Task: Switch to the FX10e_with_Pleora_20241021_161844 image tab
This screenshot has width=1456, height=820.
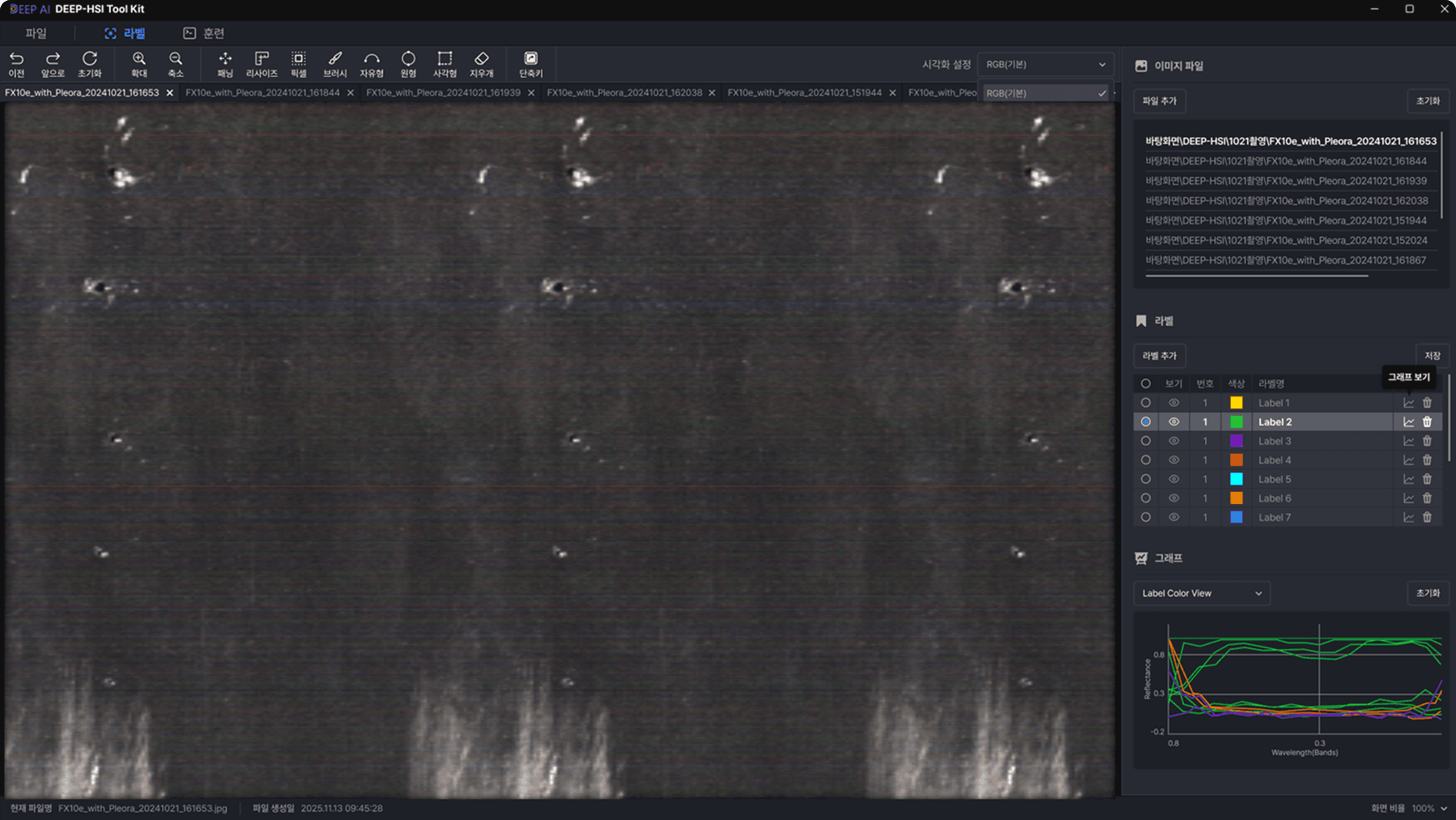Action: (x=262, y=92)
